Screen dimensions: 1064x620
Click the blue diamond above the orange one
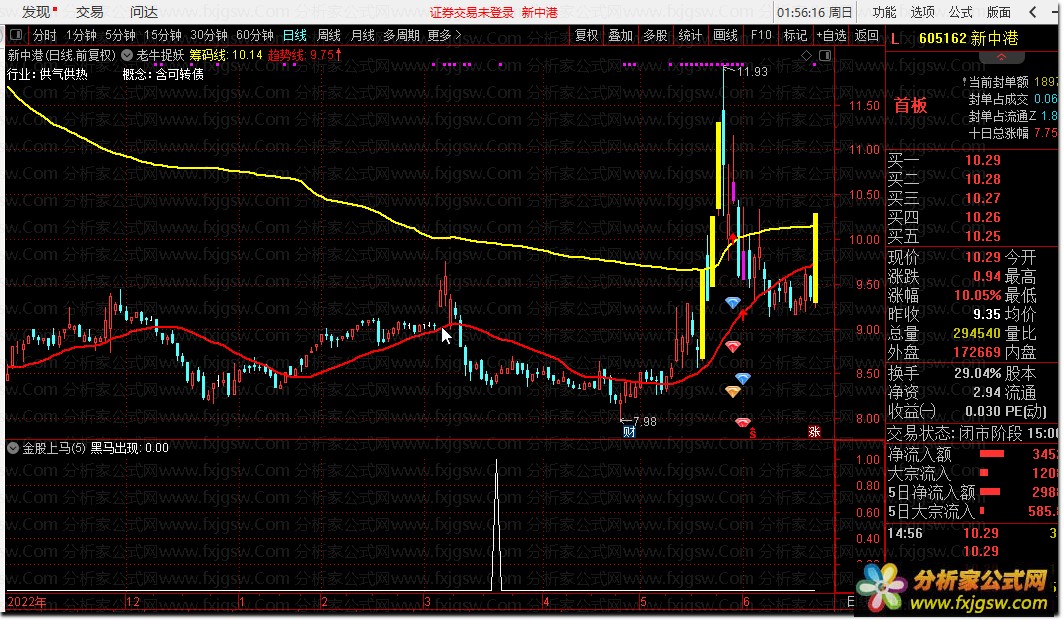(743, 379)
